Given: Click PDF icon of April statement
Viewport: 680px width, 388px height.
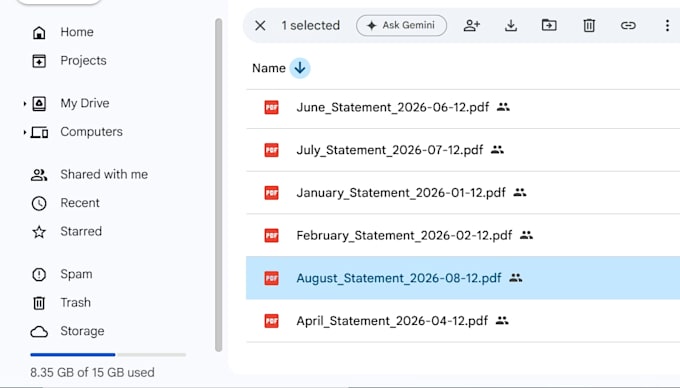Looking at the screenshot, I should tap(271, 321).
